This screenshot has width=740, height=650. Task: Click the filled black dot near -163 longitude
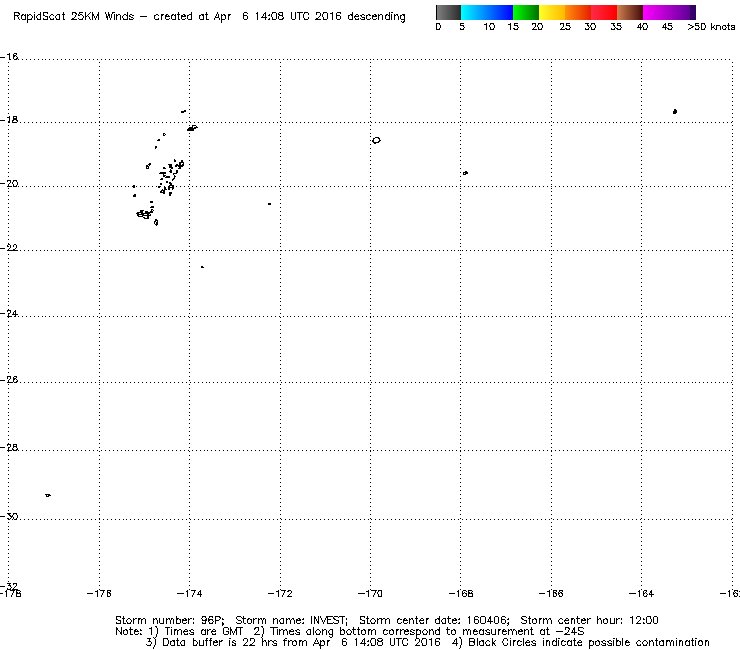click(x=675, y=111)
